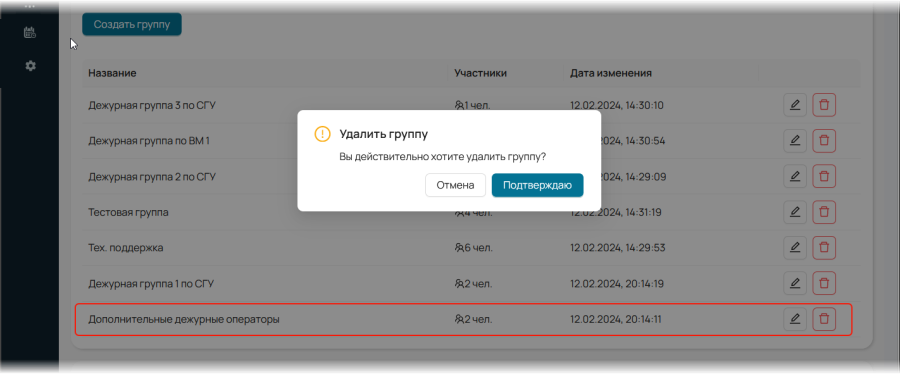Edit Дежурная группа по ВМ 1
The width and height of the screenshot is (900, 374).
point(795,141)
